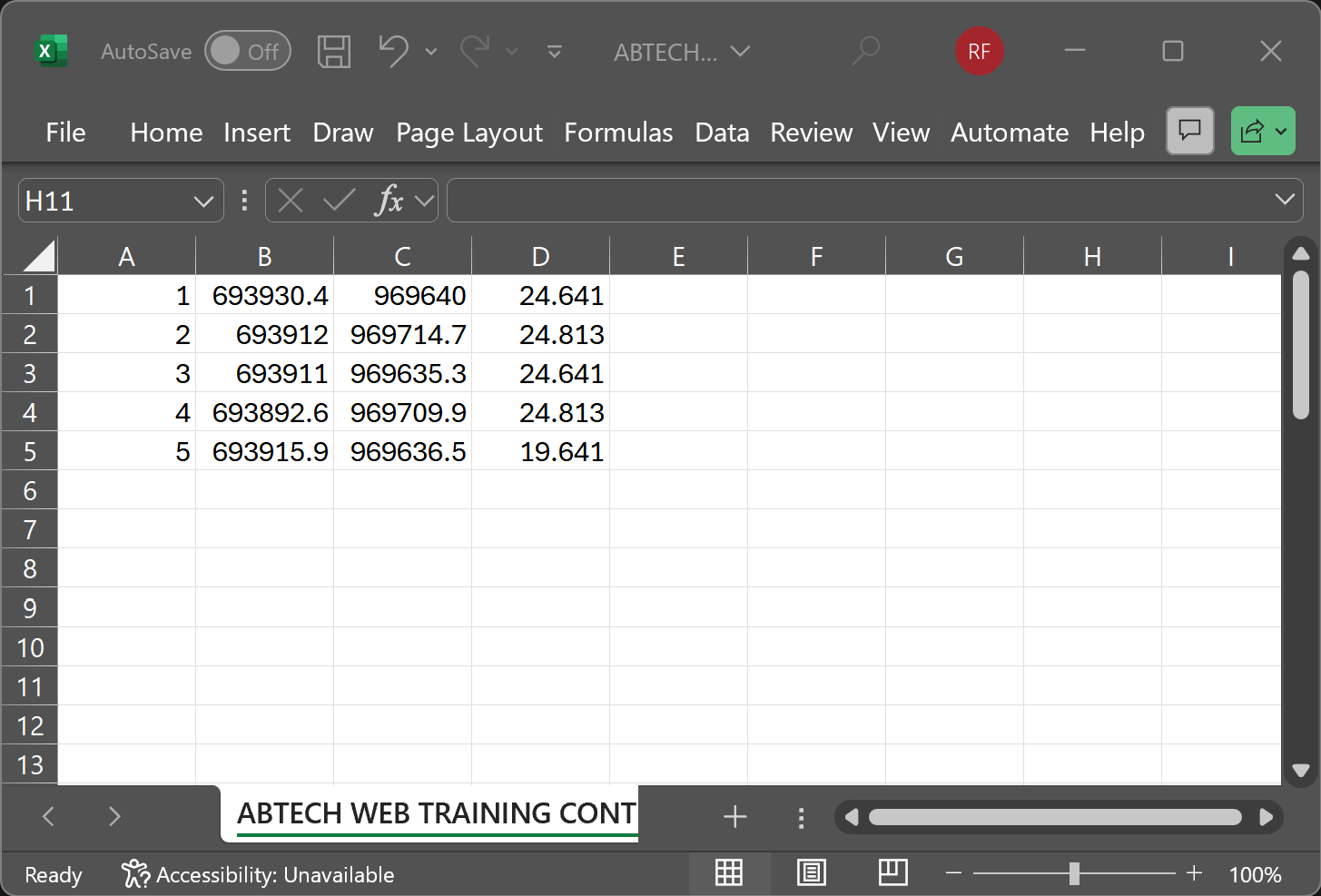This screenshot has width=1321, height=896.
Task: Open the Search magnifier icon
Action: [866, 52]
